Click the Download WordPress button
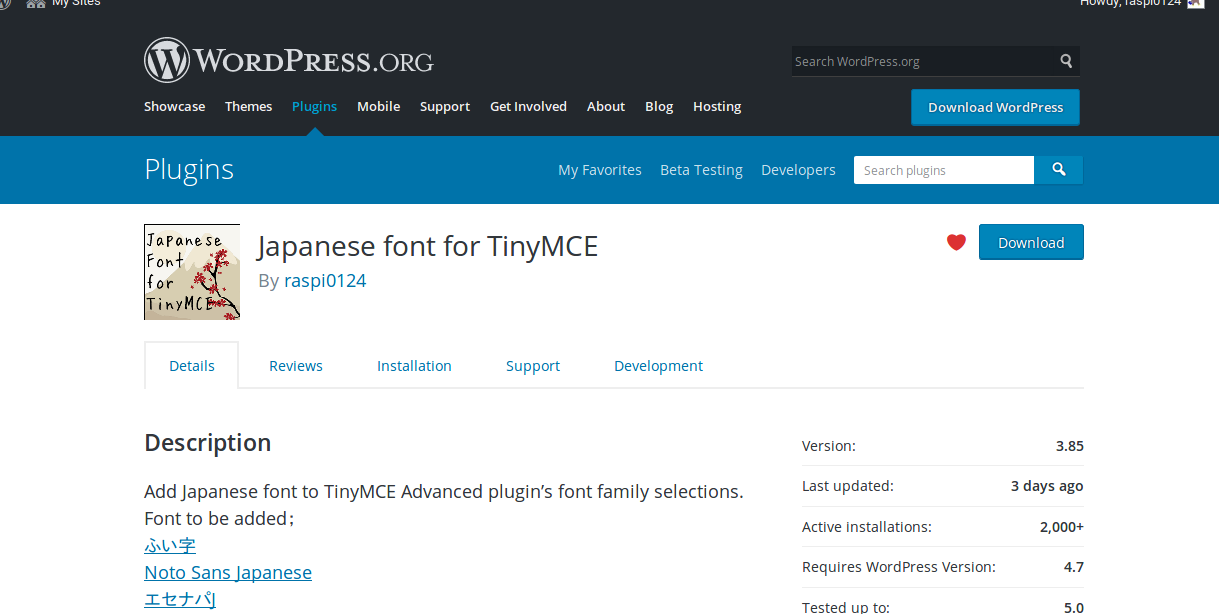Viewport: 1219px width, 614px height. pyautogui.click(x=995, y=107)
